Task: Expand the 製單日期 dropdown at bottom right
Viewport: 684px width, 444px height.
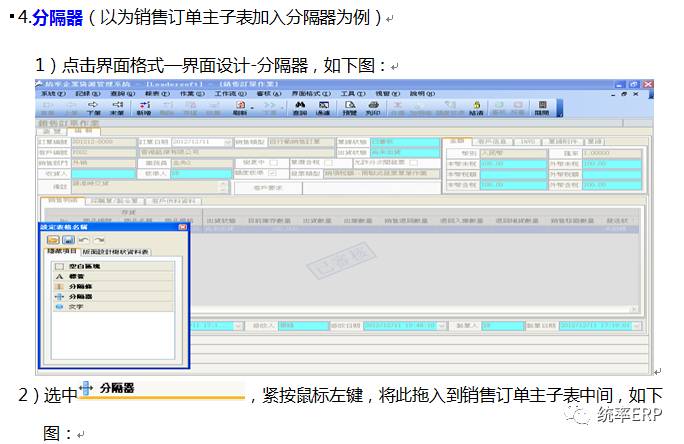Action: [639, 325]
